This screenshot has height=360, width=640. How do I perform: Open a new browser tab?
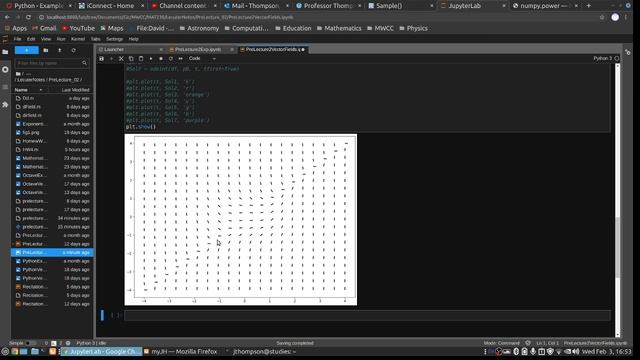point(589,6)
